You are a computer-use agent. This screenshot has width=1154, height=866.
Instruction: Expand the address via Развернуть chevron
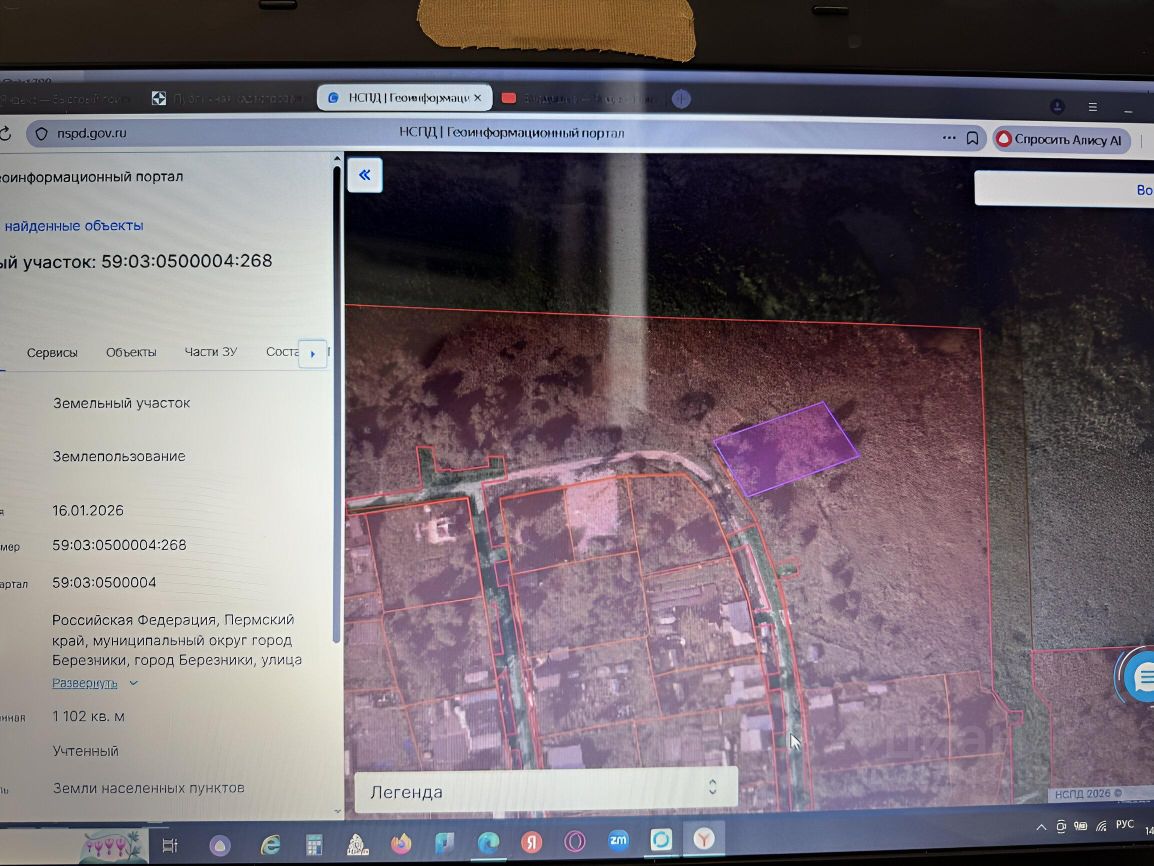(x=133, y=683)
